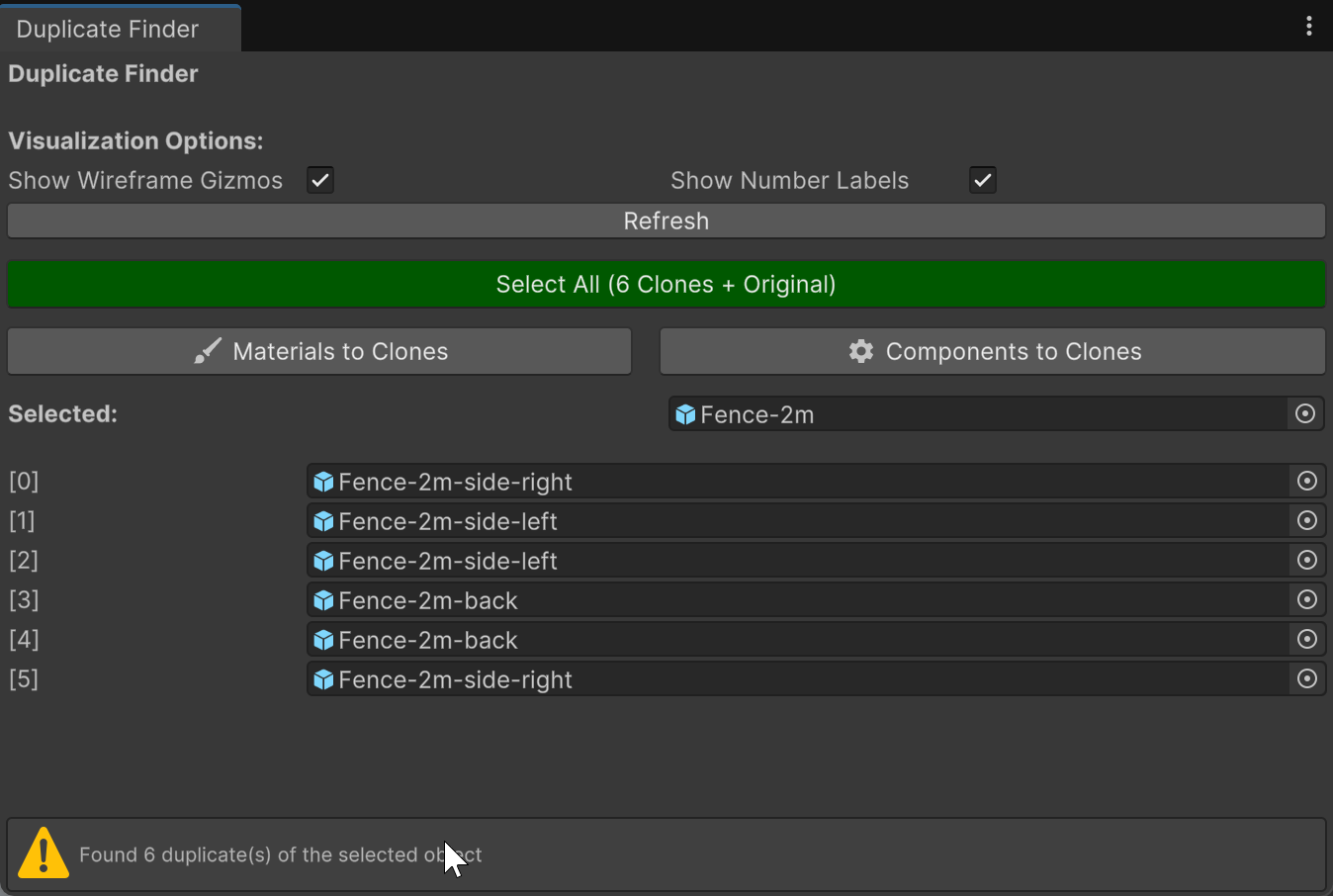Screen dimensions: 1333x896
Task: Open object picker for element [0]
Action: click(1306, 482)
